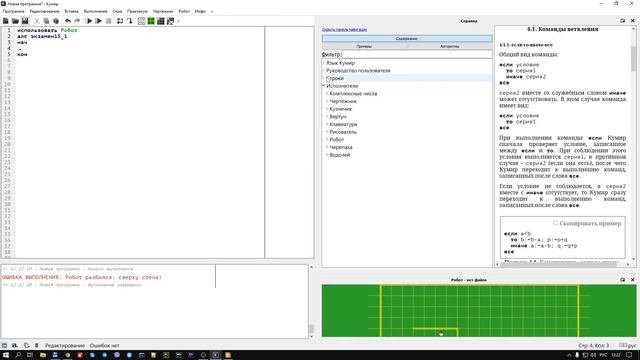The width and height of the screenshot is (640, 360).
Task: Expand the Кузнечик help node
Action: [327, 109]
